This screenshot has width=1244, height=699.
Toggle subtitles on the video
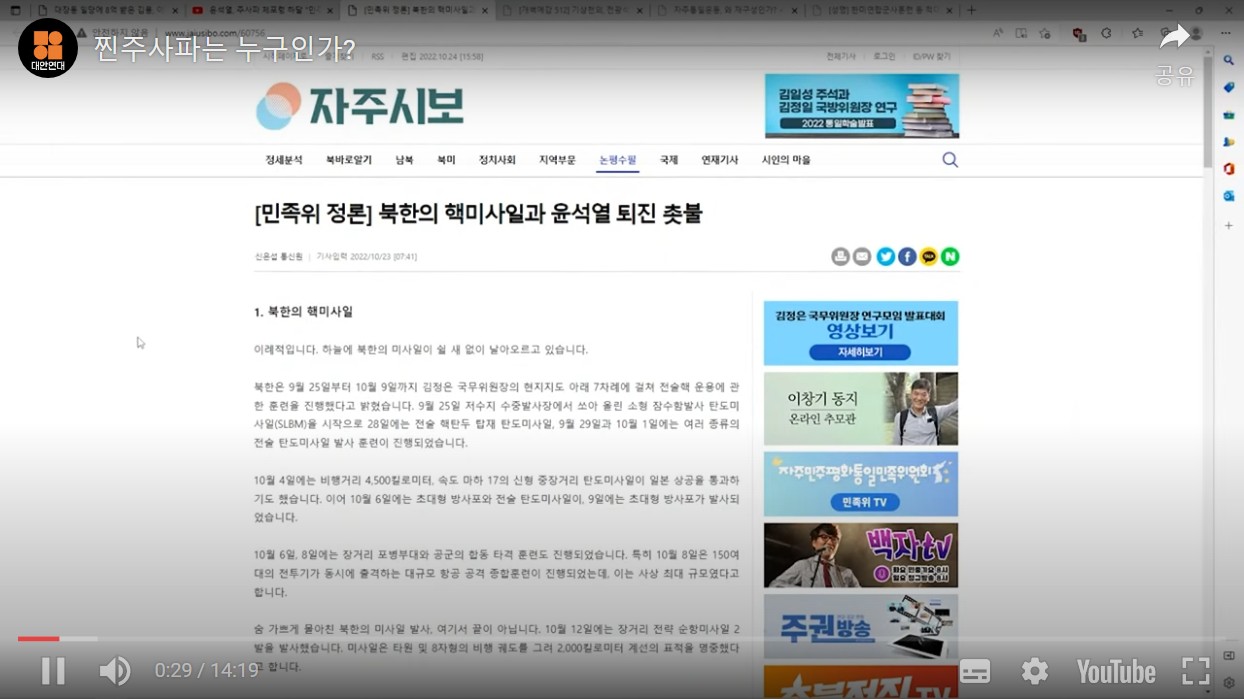975,671
